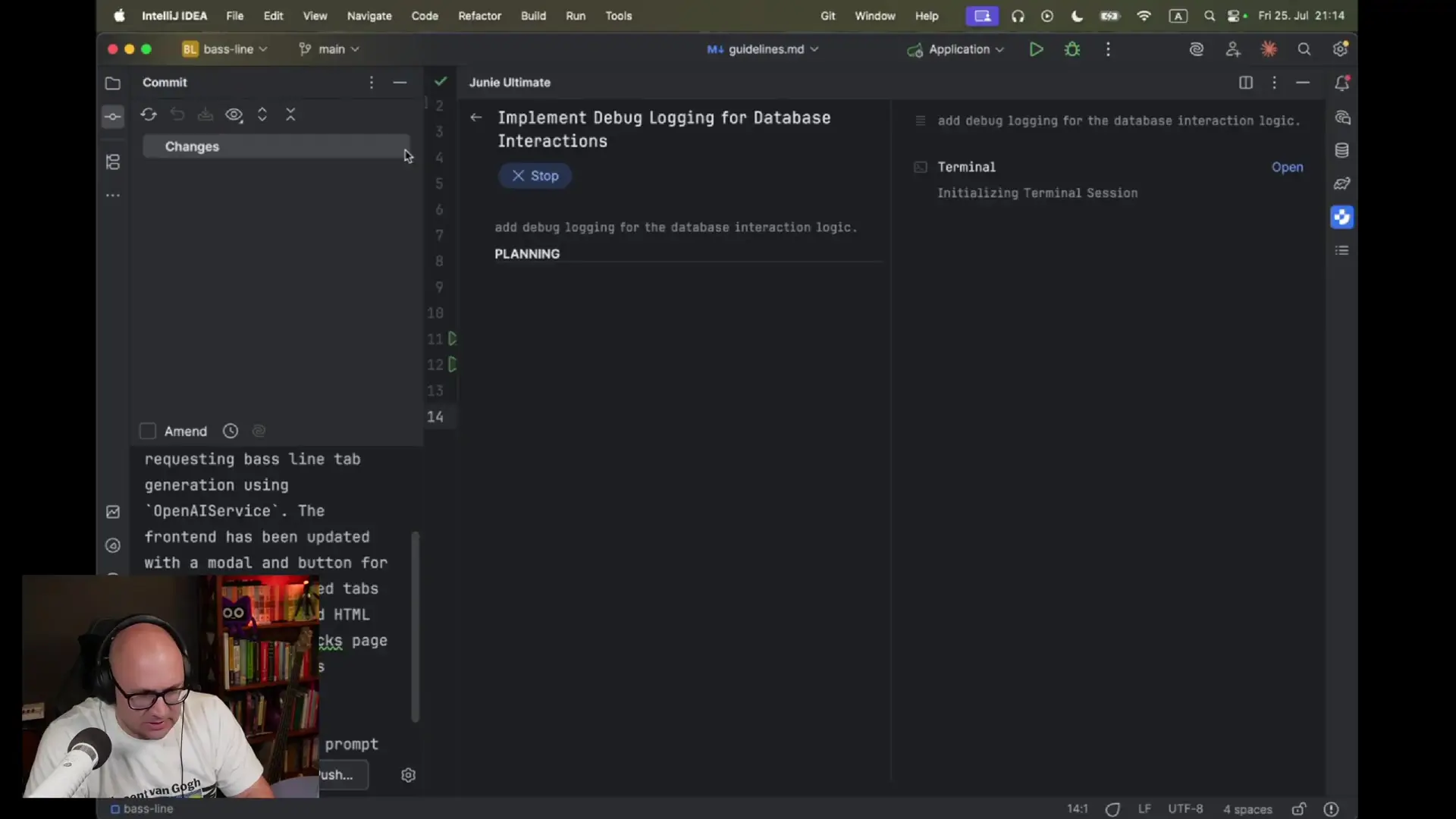Open commit options gear icon
This screenshot has width=1456, height=819.
pos(408,775)
